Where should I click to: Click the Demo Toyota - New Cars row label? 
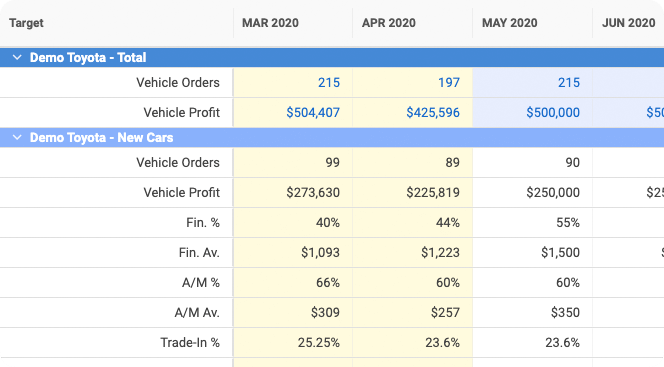click(101, 138)
